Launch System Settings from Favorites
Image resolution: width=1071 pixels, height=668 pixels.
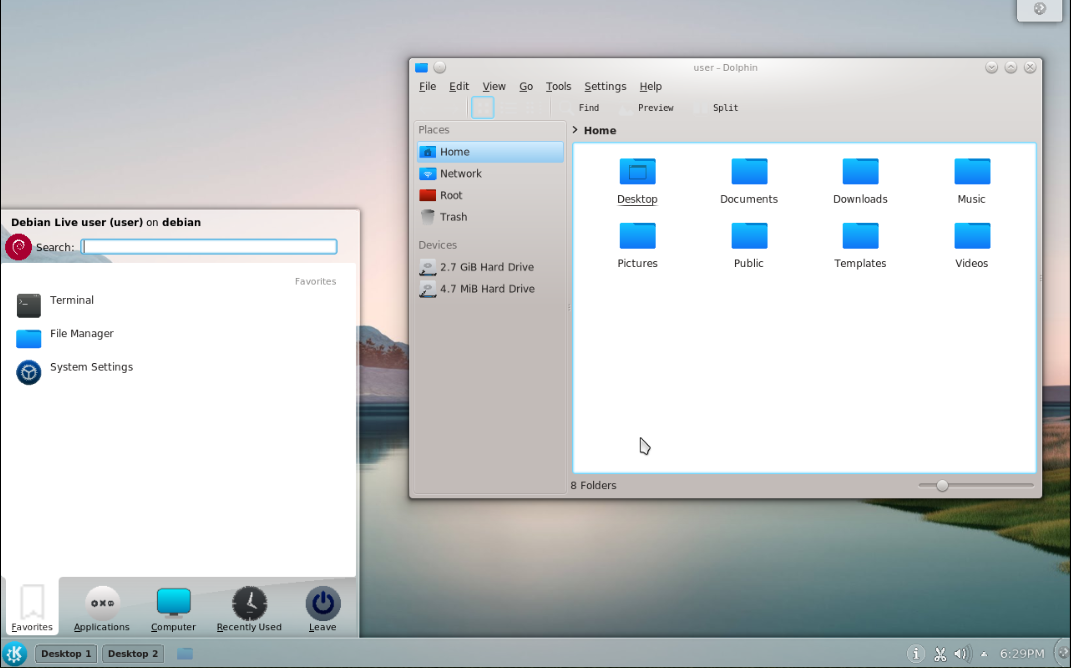90,368
